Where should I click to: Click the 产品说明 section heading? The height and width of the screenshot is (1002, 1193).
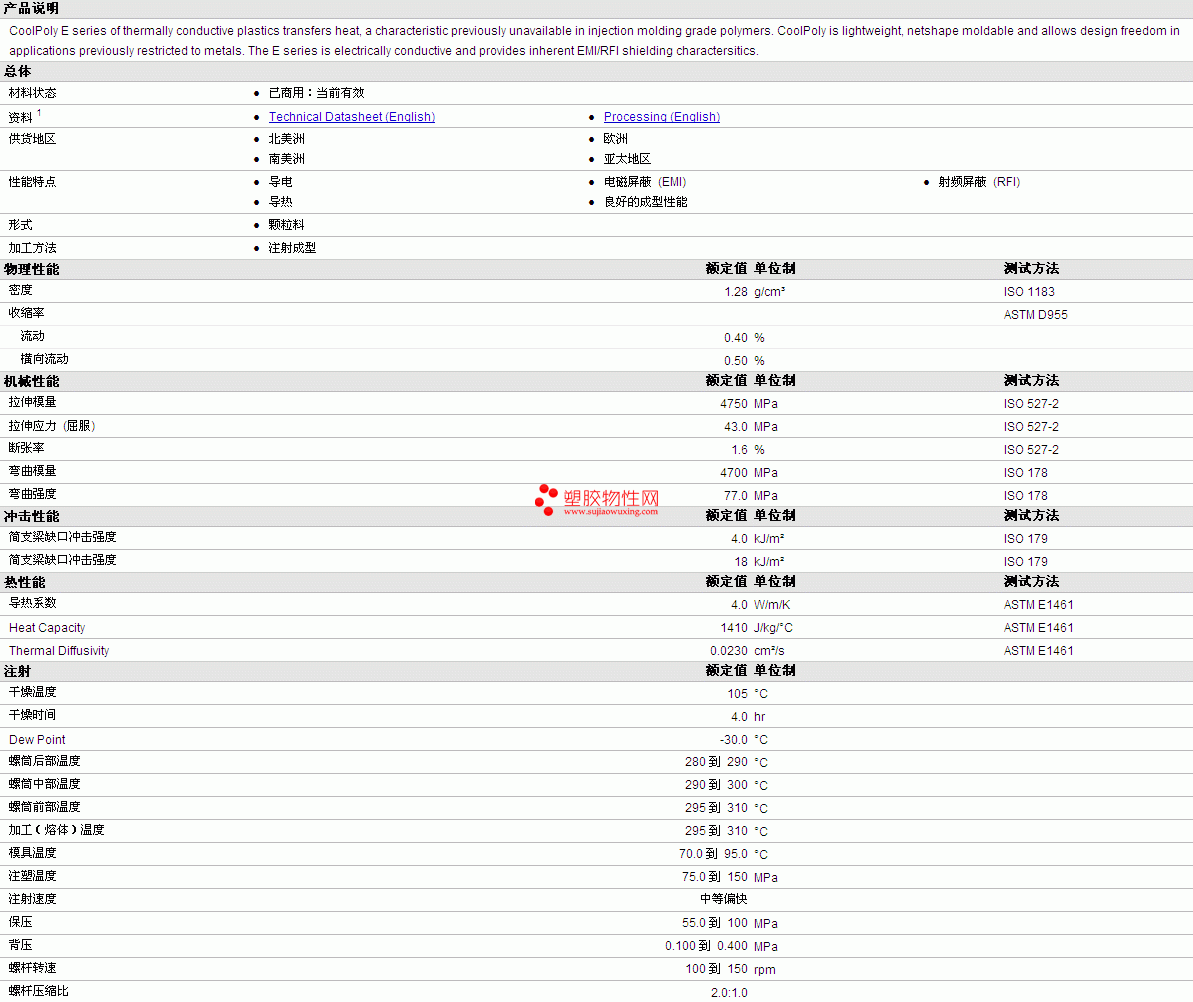pyautogui.click(x=31, y=8)
